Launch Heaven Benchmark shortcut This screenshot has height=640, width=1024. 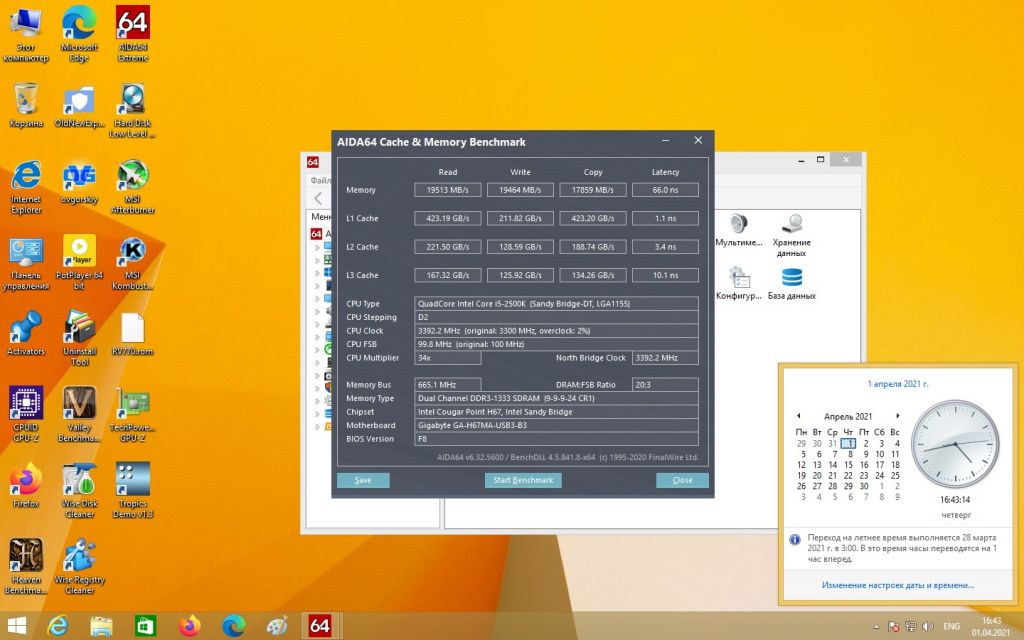coord(26,566)
